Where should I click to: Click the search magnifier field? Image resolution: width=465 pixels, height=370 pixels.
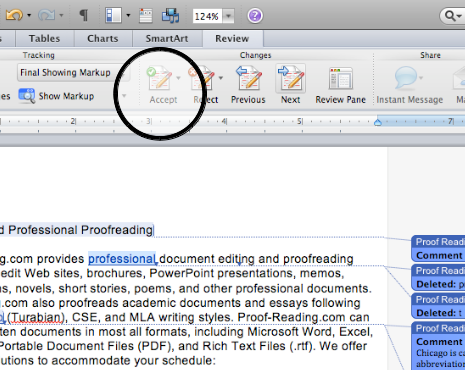[453, 16]
